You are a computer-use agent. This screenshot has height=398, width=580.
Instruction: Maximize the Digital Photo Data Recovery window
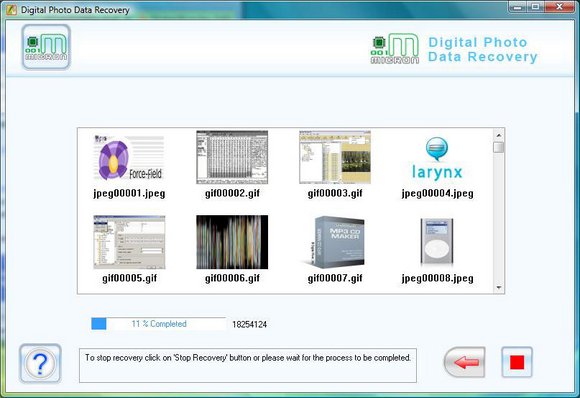click(536, 7)
